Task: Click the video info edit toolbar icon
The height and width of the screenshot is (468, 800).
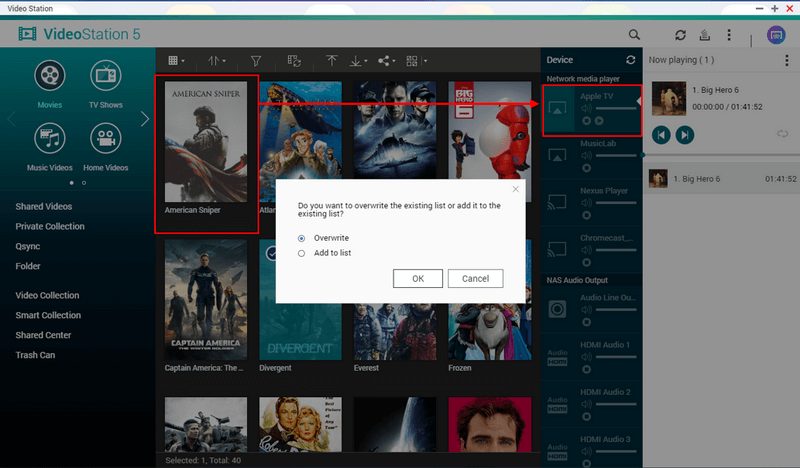Action: click(294, 61)
